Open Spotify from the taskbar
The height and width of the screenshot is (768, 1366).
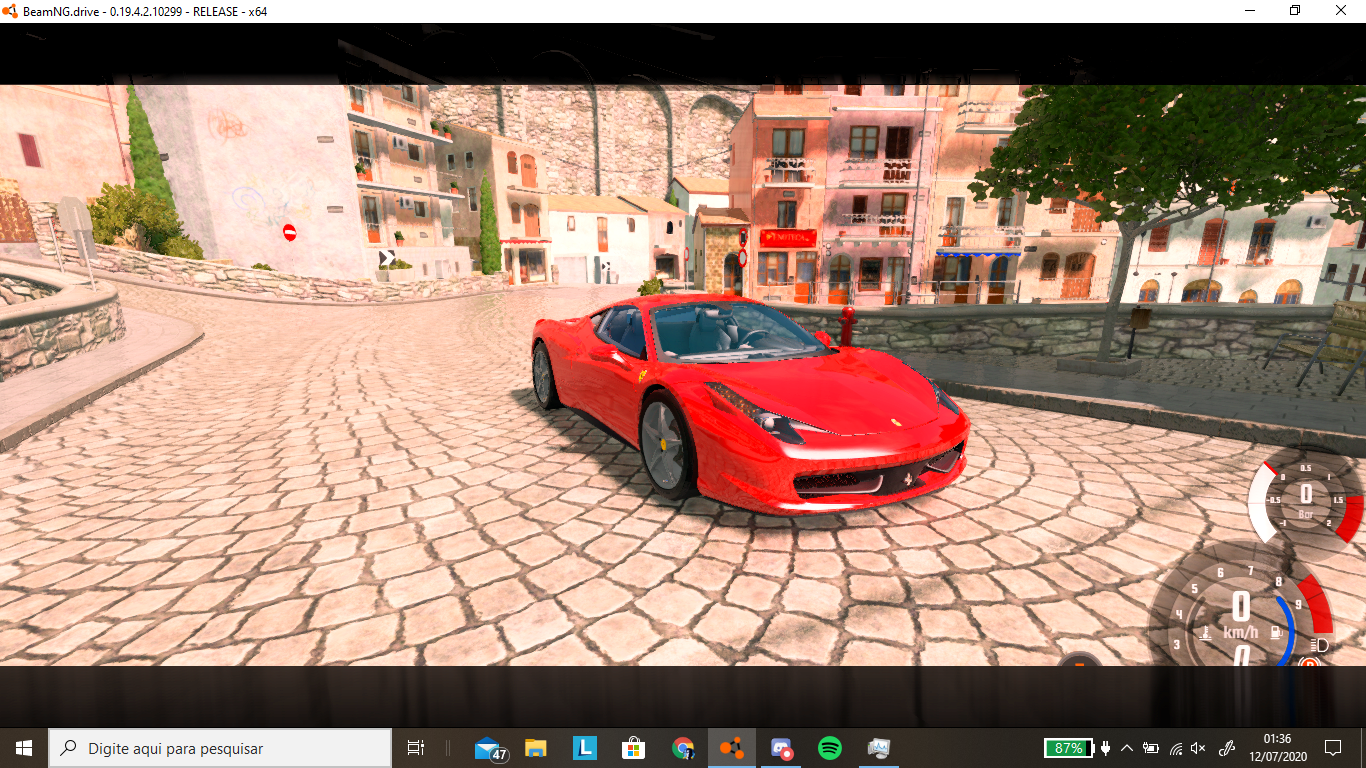pos(829,748)
